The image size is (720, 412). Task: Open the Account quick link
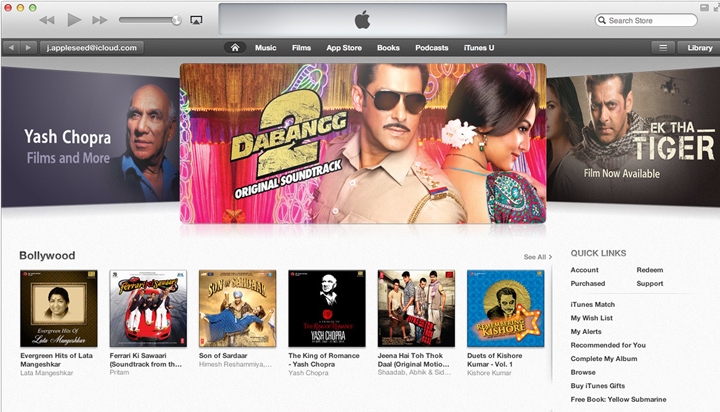click(x=584, y=270)
